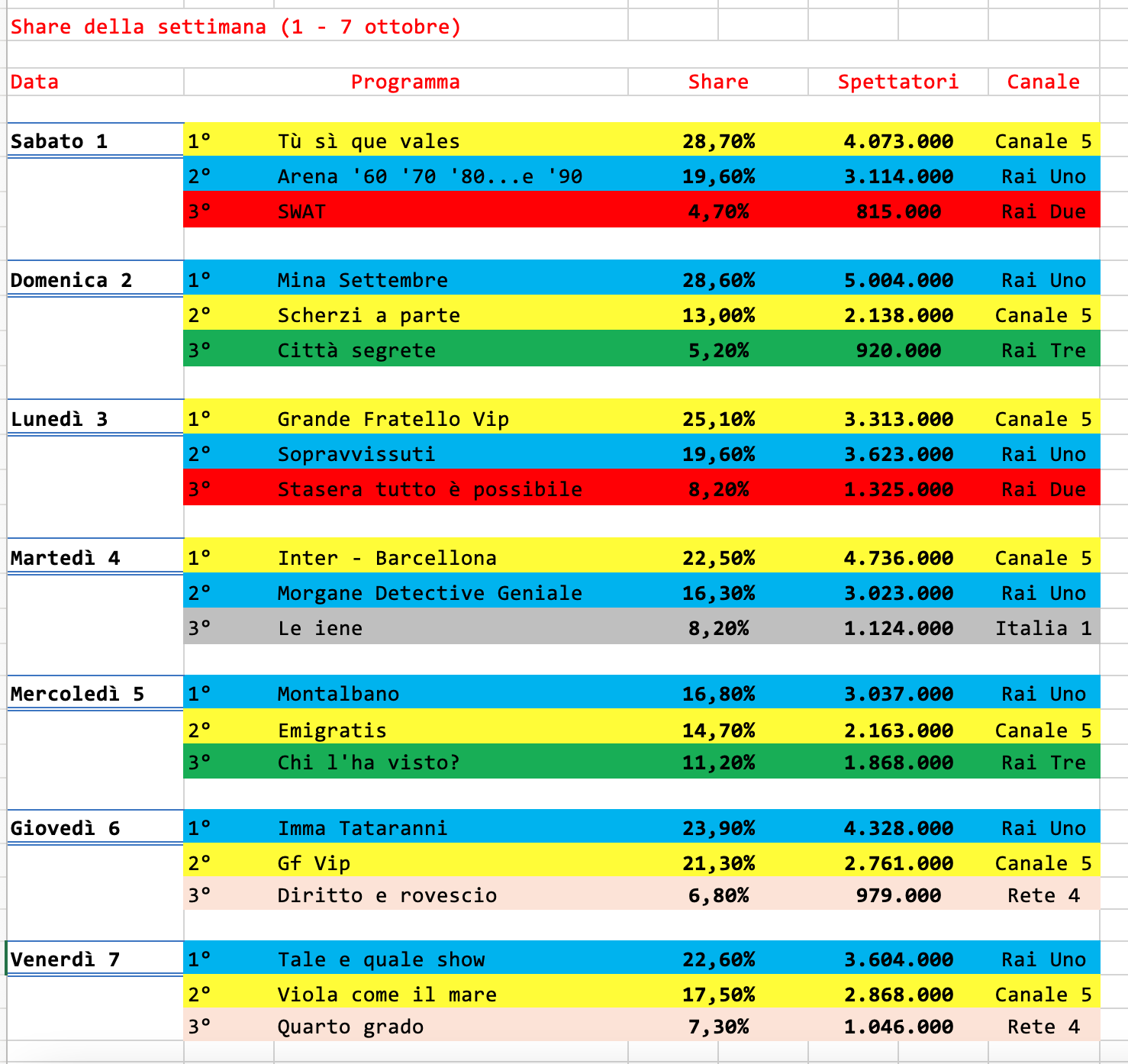This screenshot has width=1128, height=1064.
Task: Click the 'Canale' header cell
Action: (x=1043, y=82)
